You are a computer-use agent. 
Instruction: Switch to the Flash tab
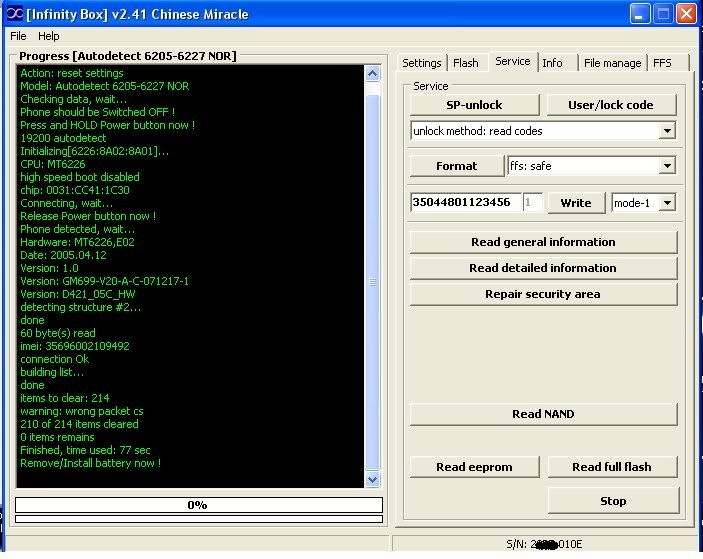point(465,63)
